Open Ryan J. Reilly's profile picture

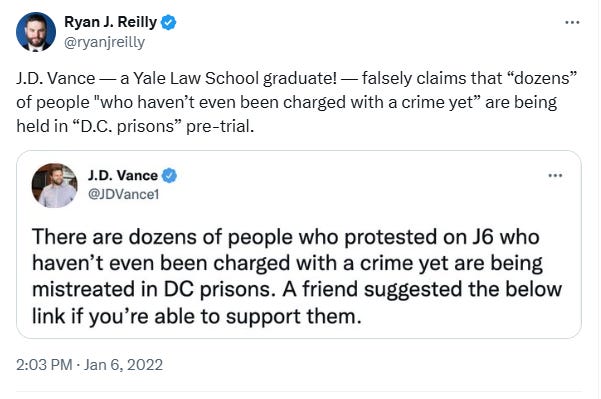point(36,32)
